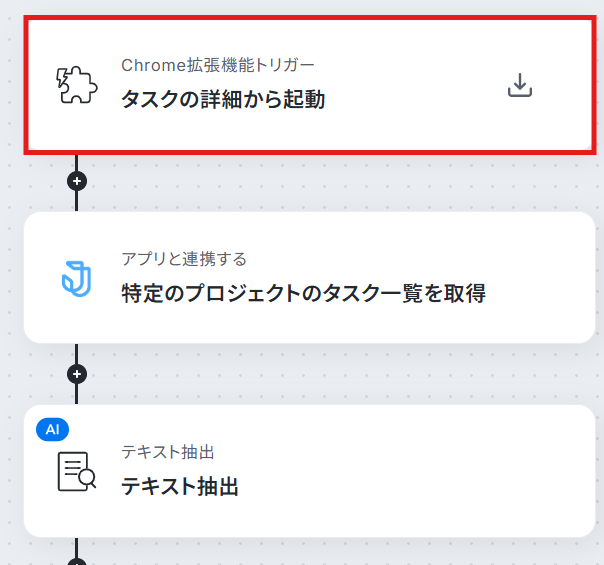Screen dimensions: 604x565
Task: Click the アプリと連携する label
Action: click(184, 259)
